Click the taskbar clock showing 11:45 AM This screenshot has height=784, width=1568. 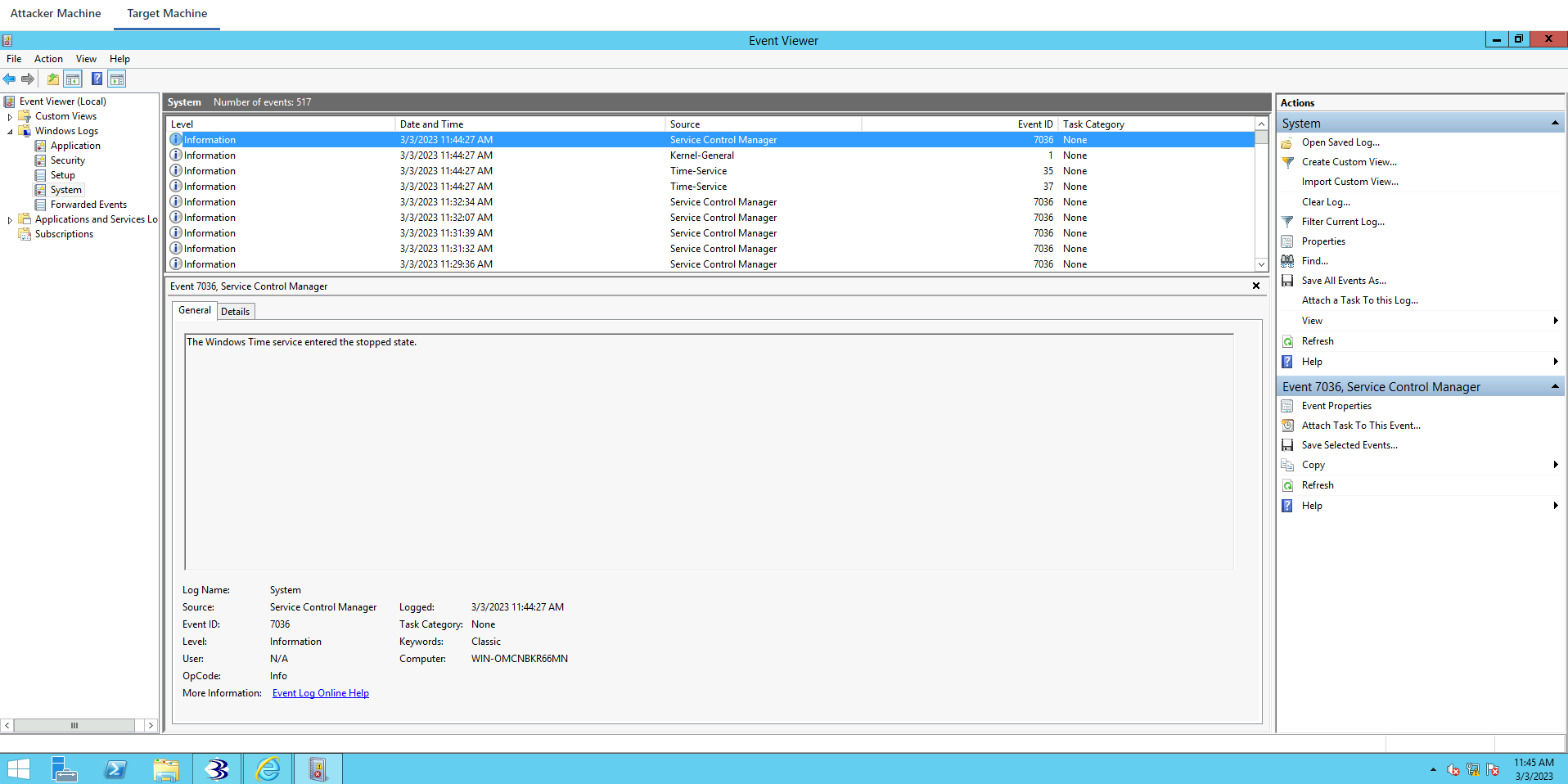[x=1534, y=769]
